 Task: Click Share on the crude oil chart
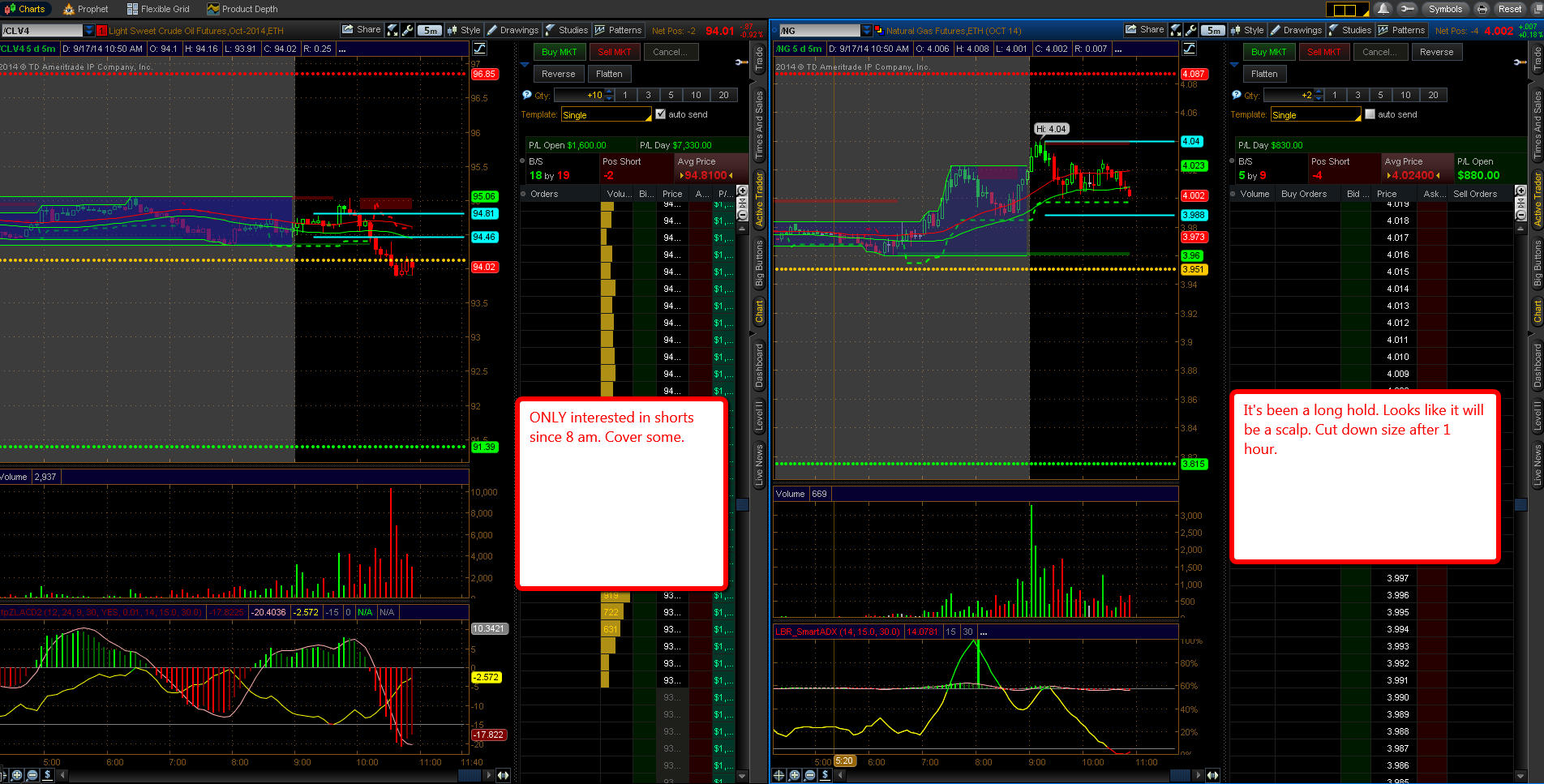point(362,30)
